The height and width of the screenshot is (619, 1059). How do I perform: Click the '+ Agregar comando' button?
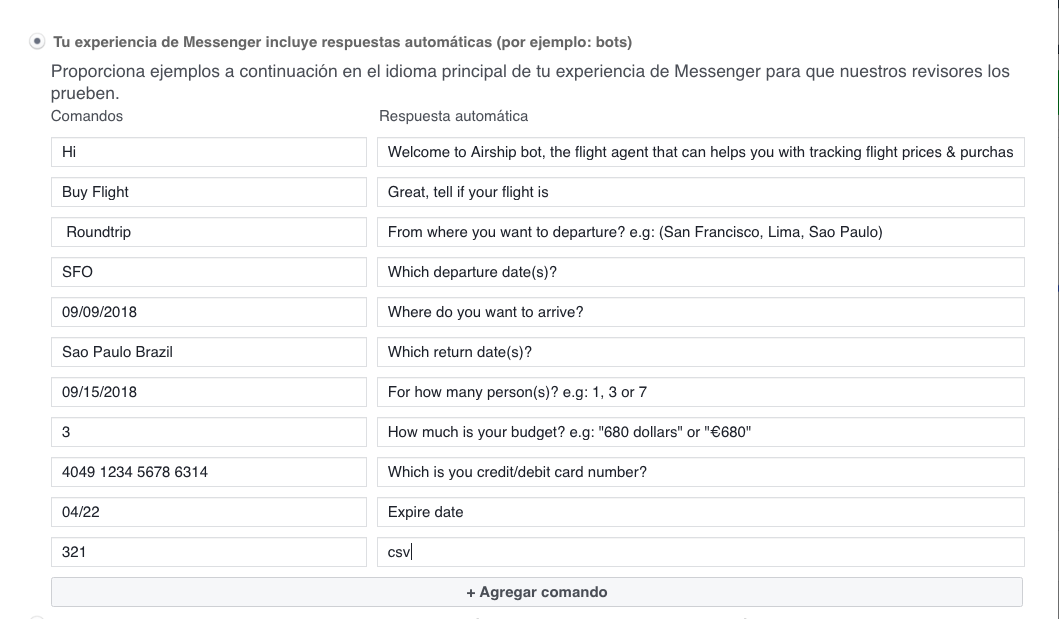537,592
